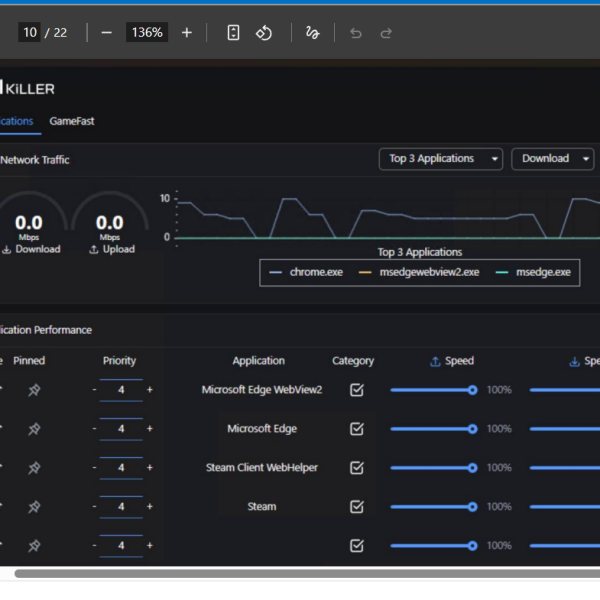This screenshot has width=600, height=600.
Task: Toggle msedgewebview2.exe in the chart legend
Action: coord(419,272)
